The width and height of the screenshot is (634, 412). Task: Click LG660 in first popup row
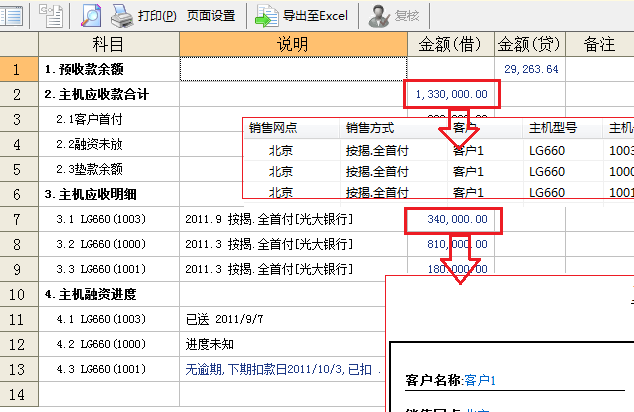547,150
